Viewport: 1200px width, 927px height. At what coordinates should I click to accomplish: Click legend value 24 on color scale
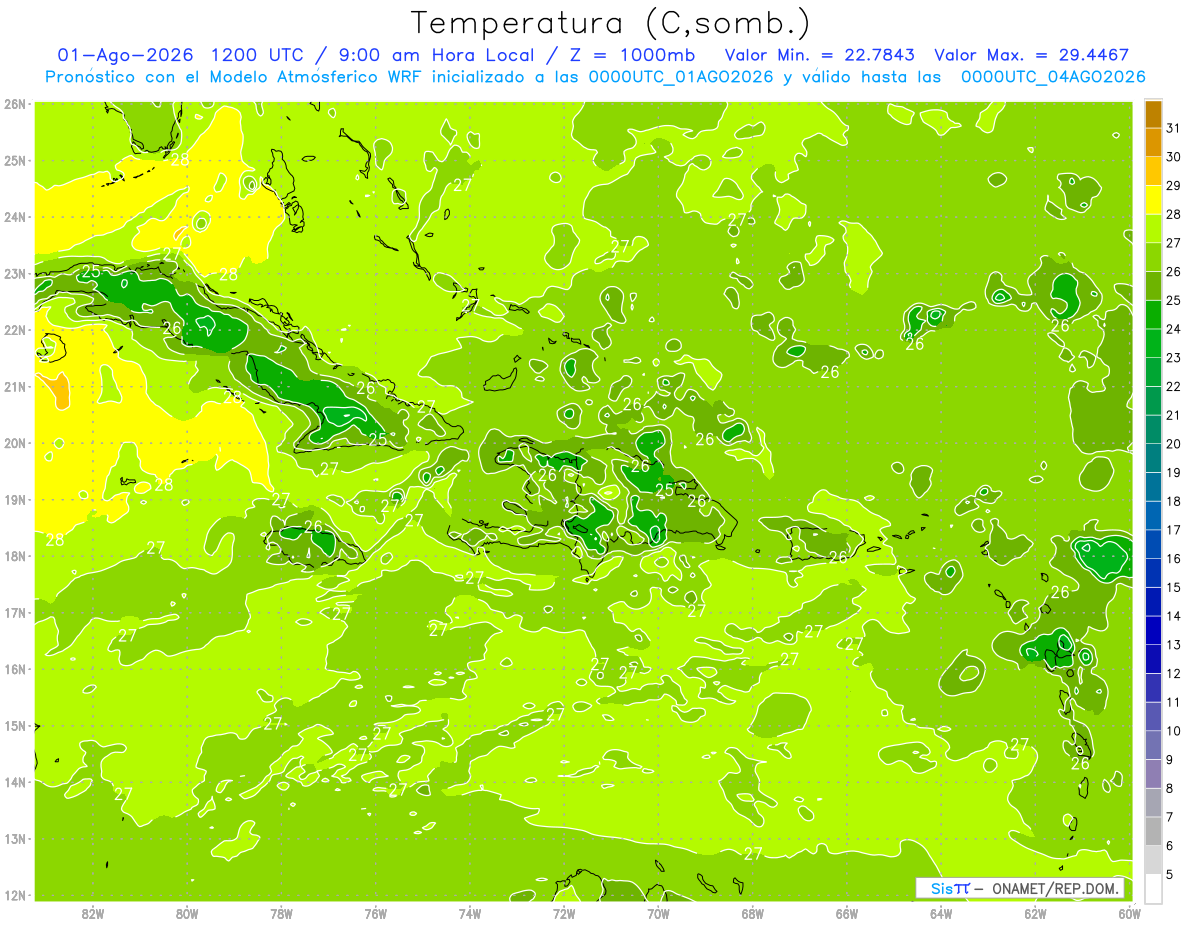pyautogui.click(x=1173, y=329)
